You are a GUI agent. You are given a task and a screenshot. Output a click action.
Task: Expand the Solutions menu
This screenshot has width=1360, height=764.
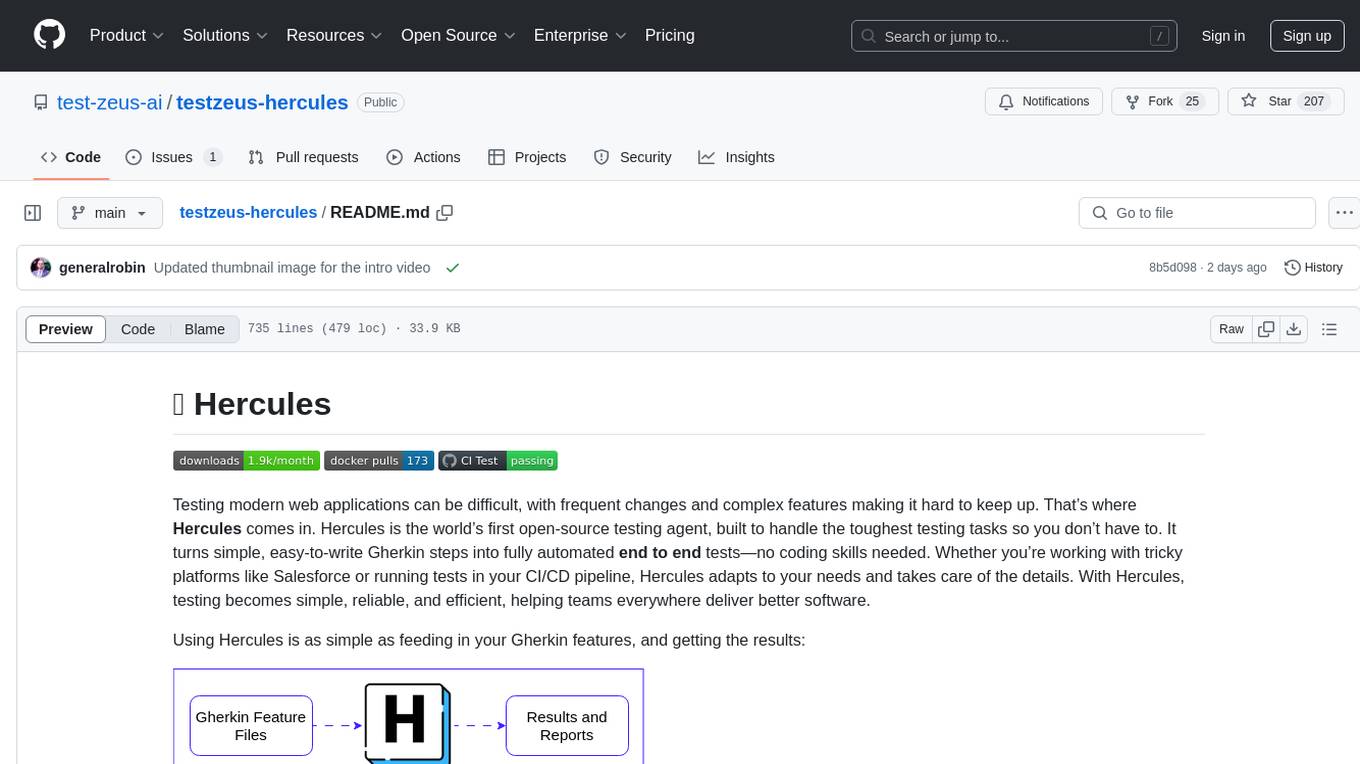pyautogui.click(x=225, y=35)
